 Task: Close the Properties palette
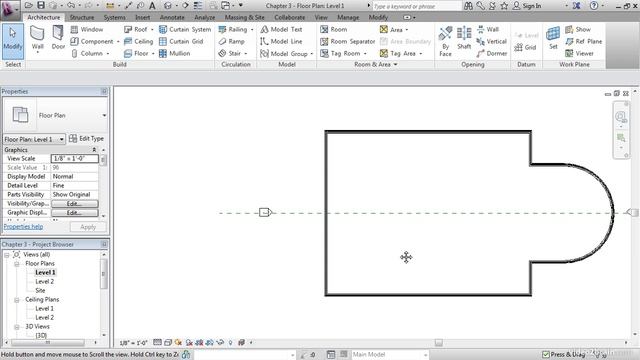click(x=104, y=91)
